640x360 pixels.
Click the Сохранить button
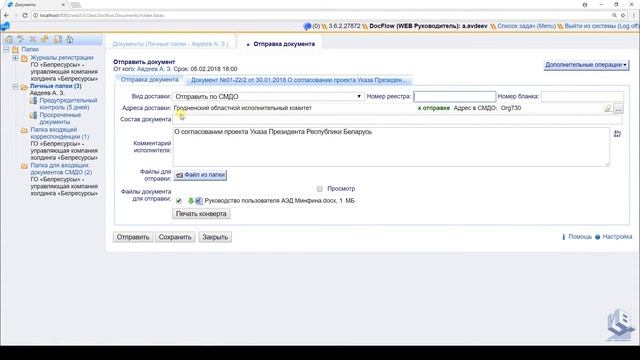click(175, 237)
